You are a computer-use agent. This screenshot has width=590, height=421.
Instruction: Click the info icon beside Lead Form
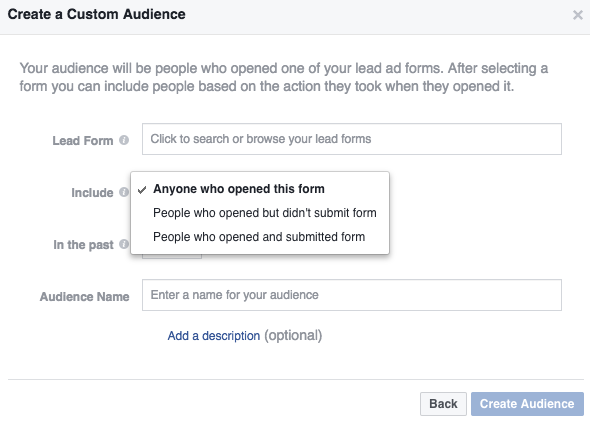coord(124,140)
